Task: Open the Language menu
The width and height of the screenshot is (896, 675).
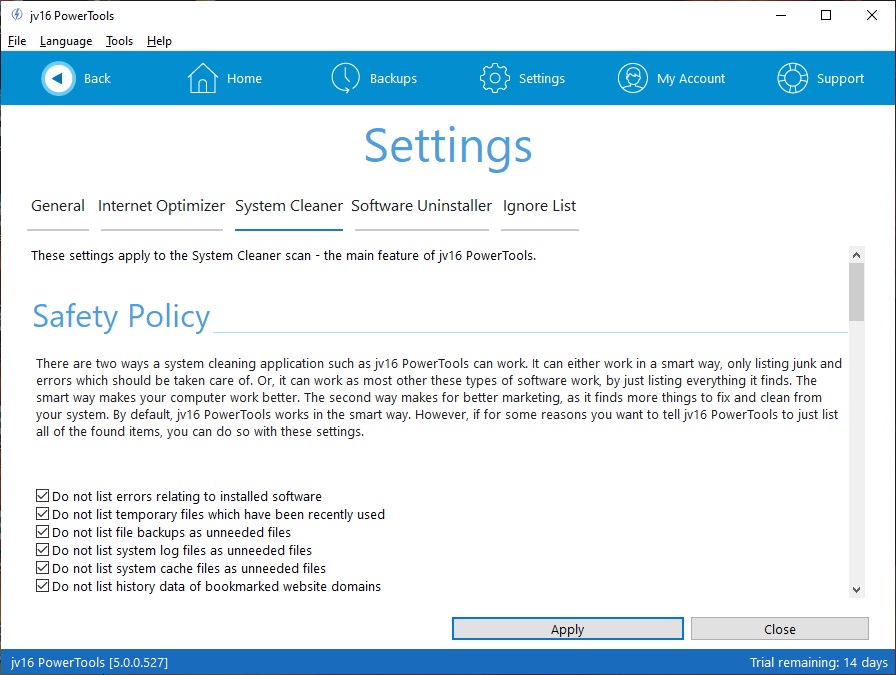Action: tap(66, 41)
